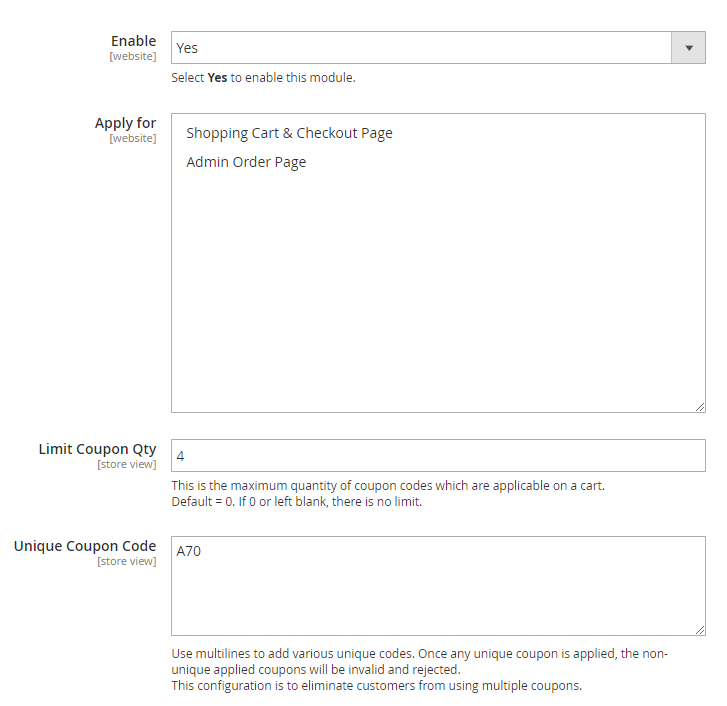Click the 'Use multilines' help note
The image size is (727, 706).
click(x=420, y=654)
